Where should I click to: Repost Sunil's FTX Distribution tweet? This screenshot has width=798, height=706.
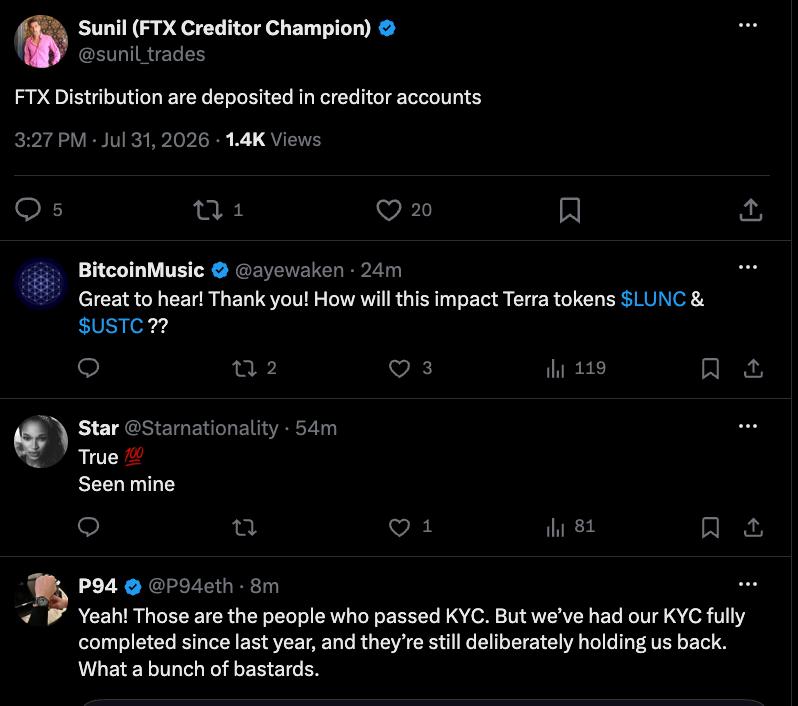[208, 210]
